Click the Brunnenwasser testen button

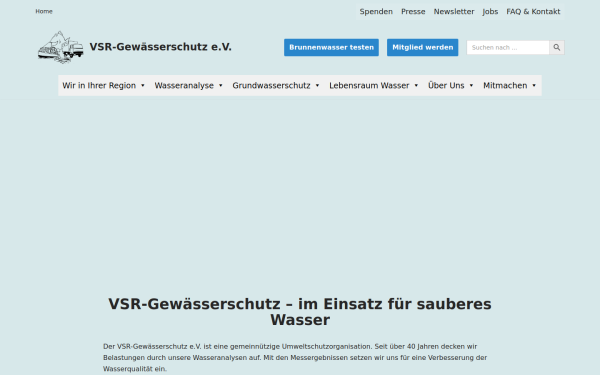(331, 47)
